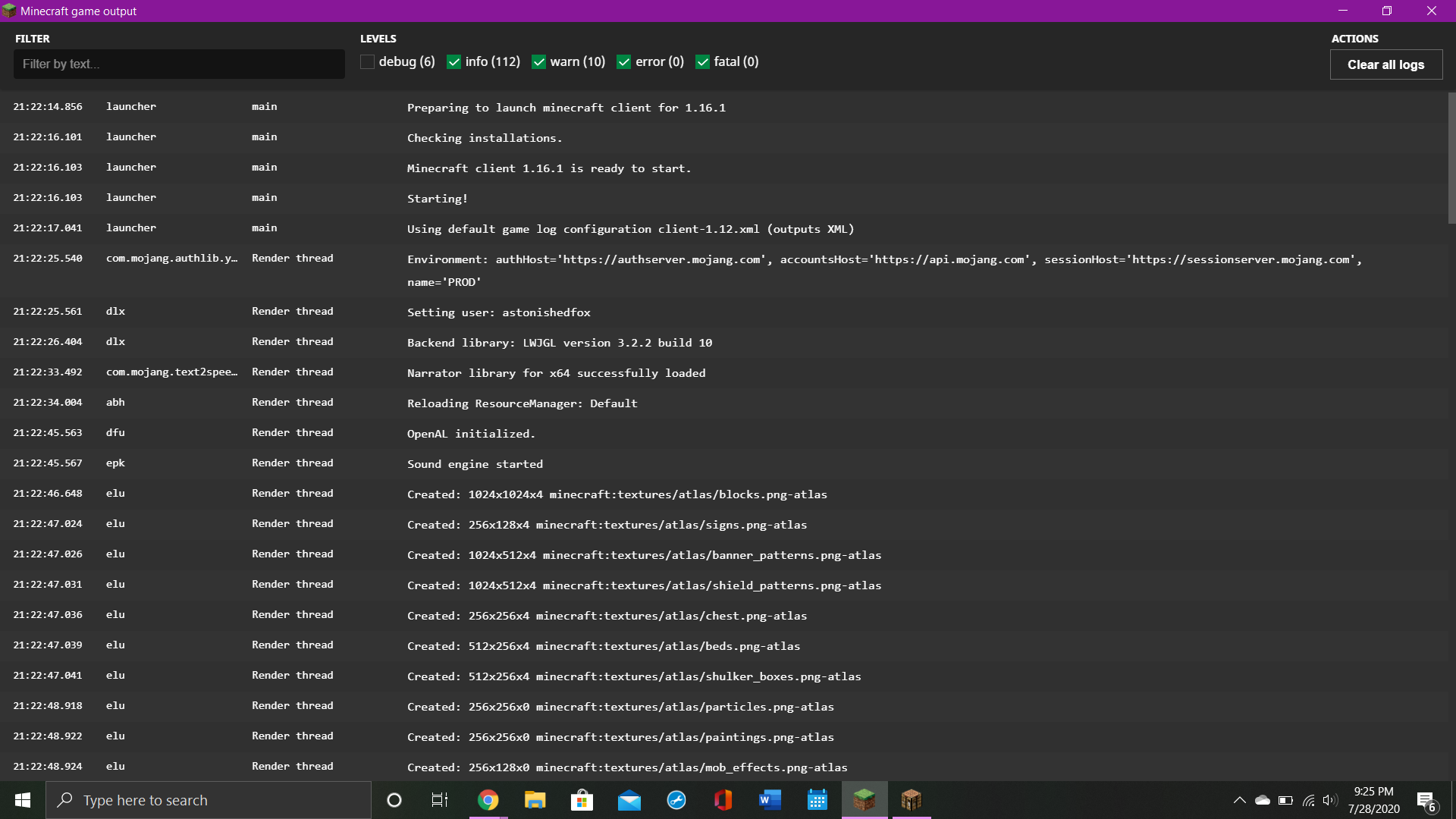The width and height of the screenshot is (1456, 819).
Task: Click the Office icon in the taskbar
Action: click(723, 800)
